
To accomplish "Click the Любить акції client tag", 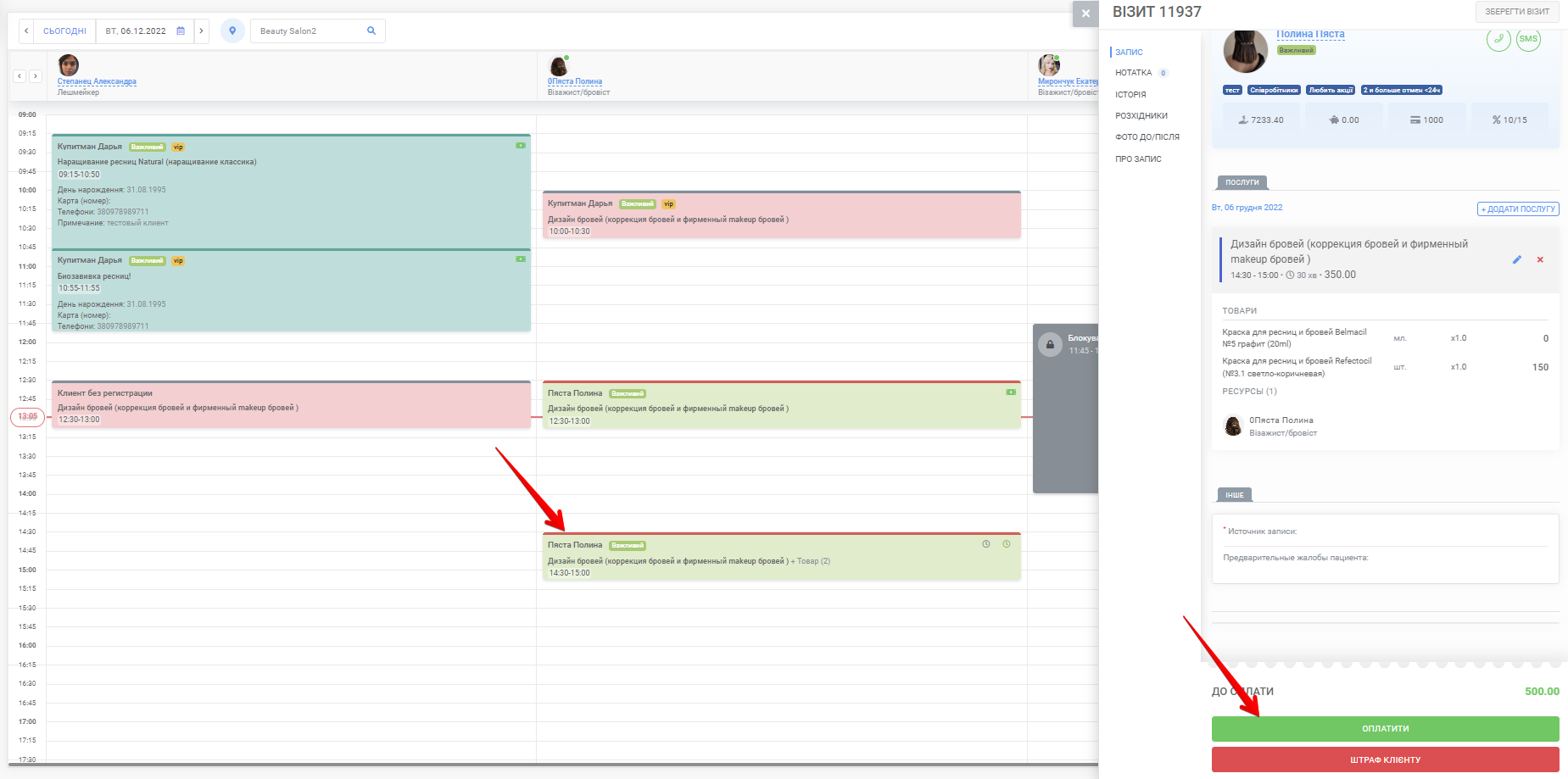I will [1331, 90].
